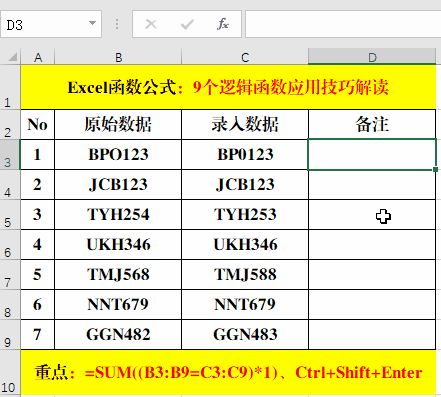Select column C header
The width and height of the screenshot is (441, 397).
[245, 57]
